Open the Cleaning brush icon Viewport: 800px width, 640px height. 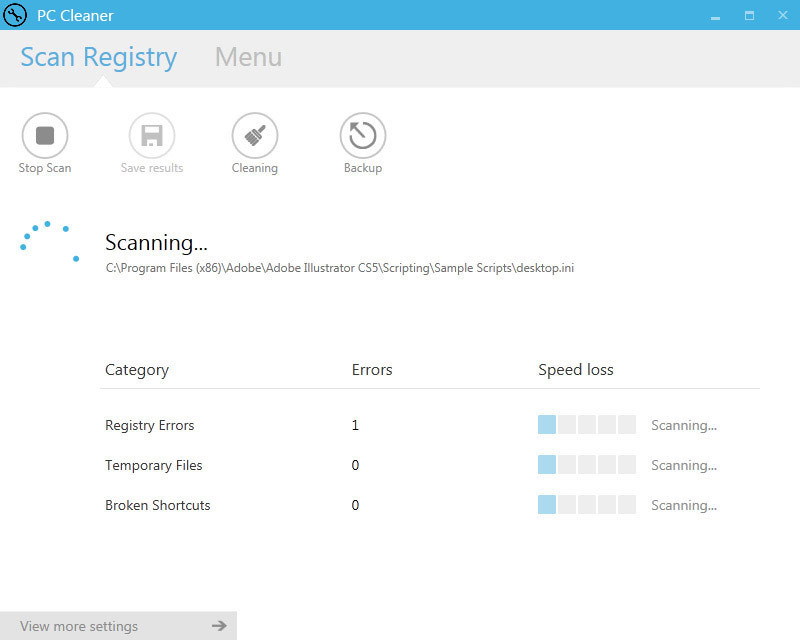click(255, 135)
